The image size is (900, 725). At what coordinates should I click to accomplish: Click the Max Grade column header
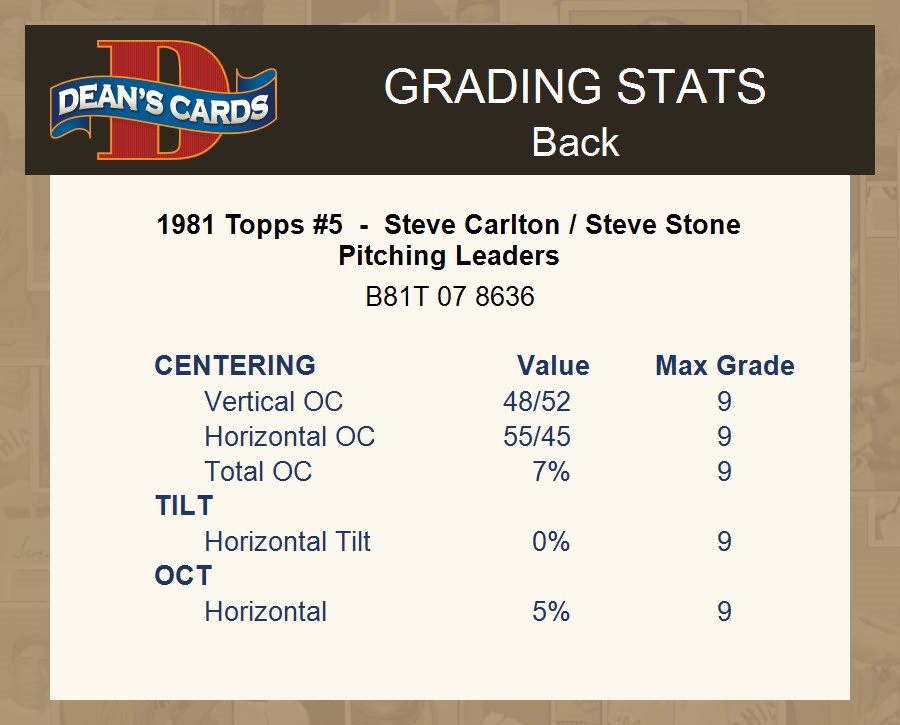pos(725,366)
